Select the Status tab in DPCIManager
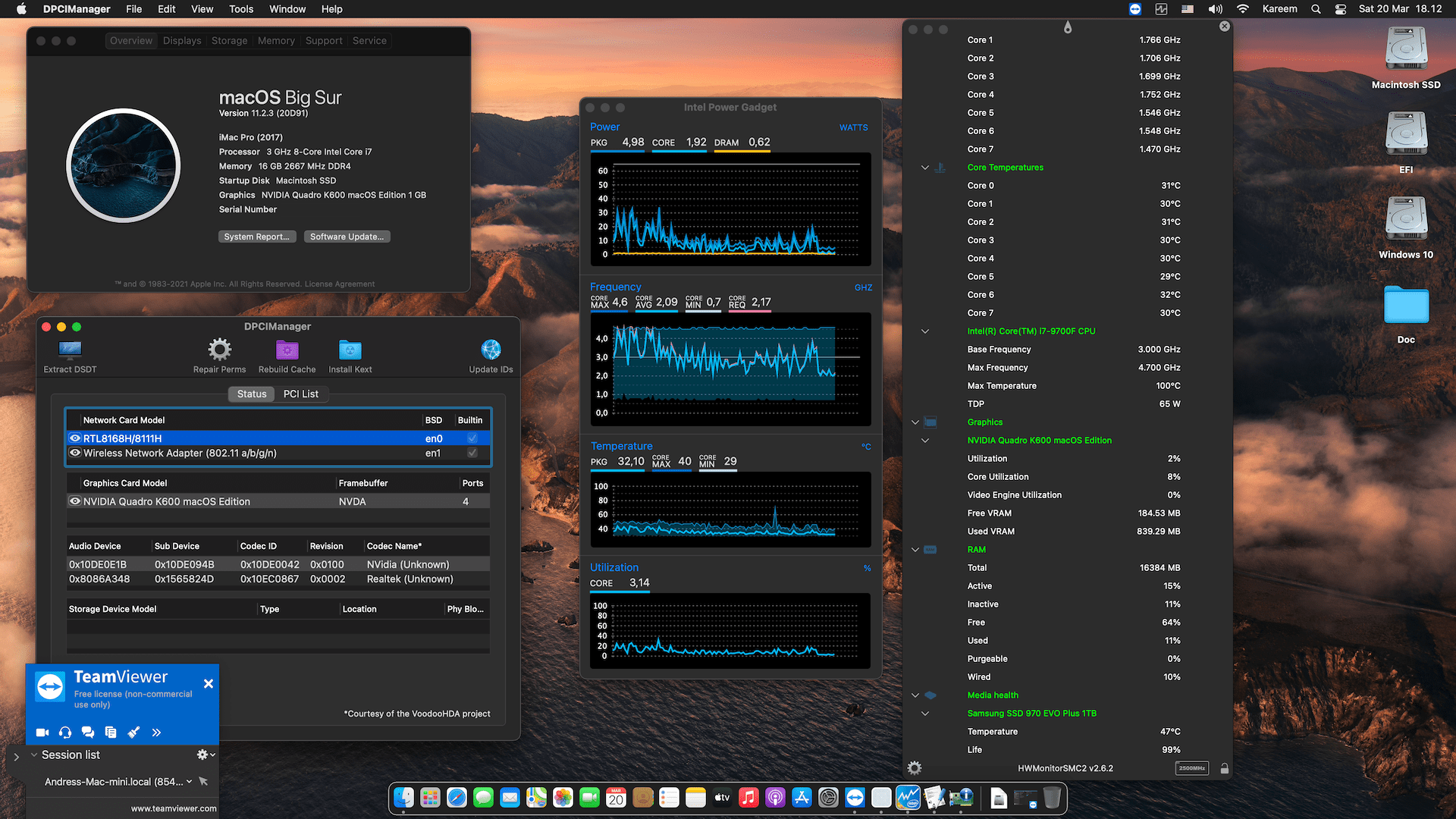1456x819 pixels. (252, 394)
